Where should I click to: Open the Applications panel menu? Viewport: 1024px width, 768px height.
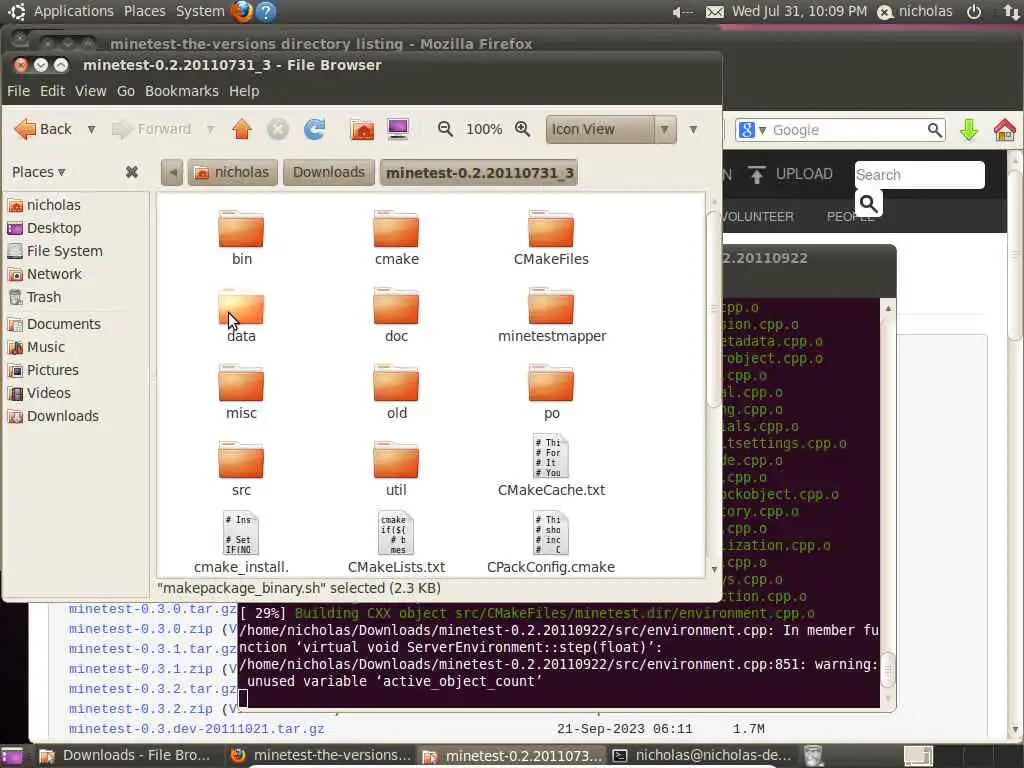[x=73, y=11]
